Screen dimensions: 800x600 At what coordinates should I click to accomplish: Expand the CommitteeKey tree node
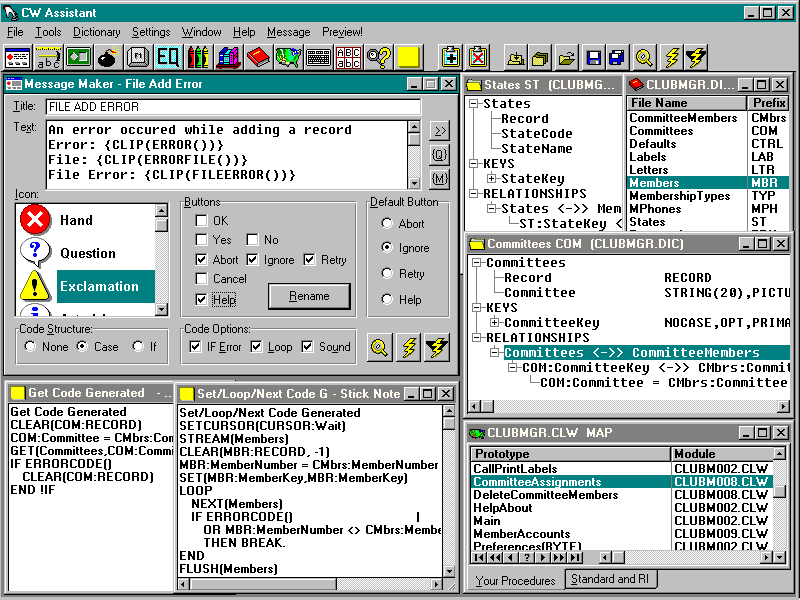point(494,322)
